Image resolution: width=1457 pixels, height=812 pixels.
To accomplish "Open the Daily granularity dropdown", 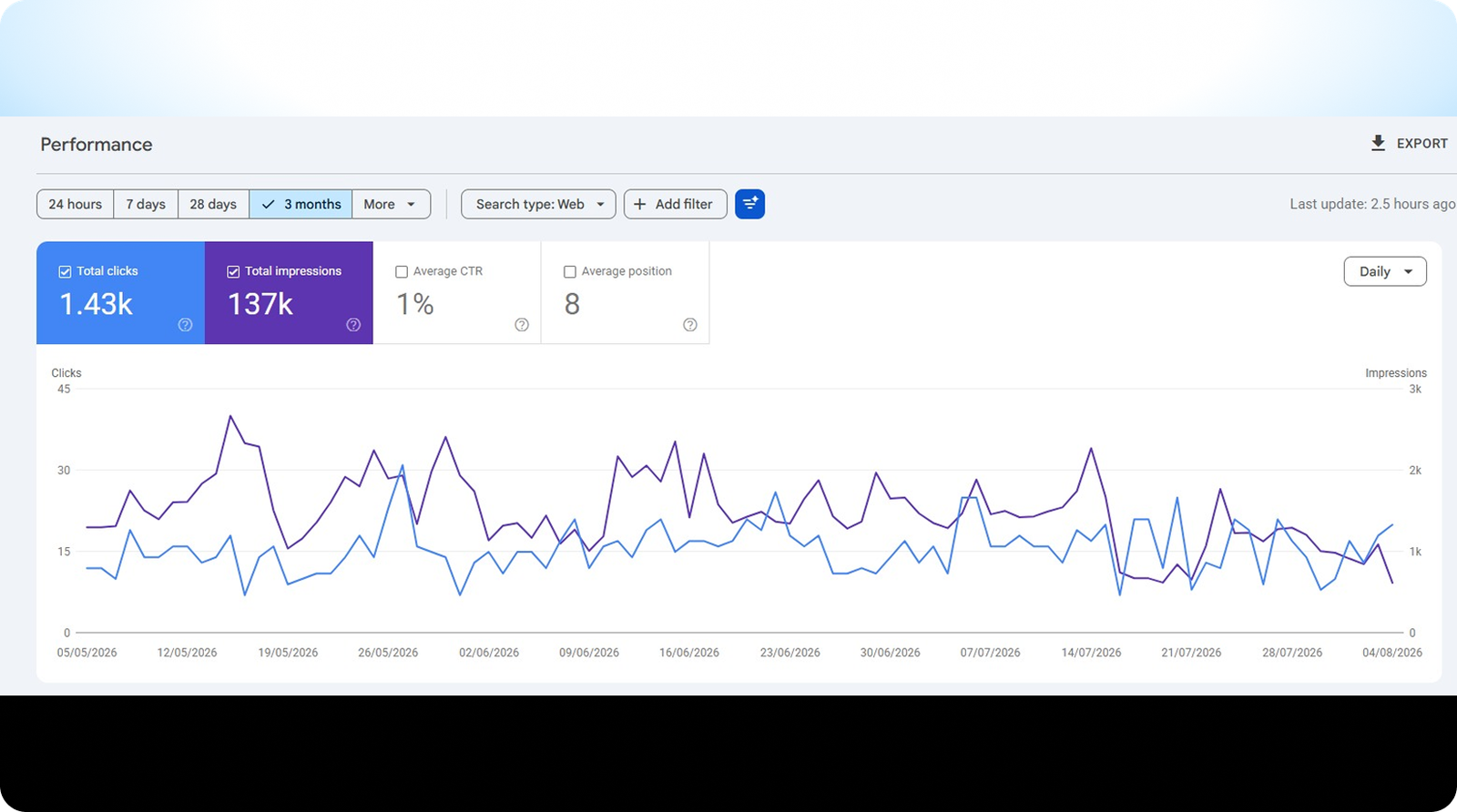I will [x=1385, y=271].
